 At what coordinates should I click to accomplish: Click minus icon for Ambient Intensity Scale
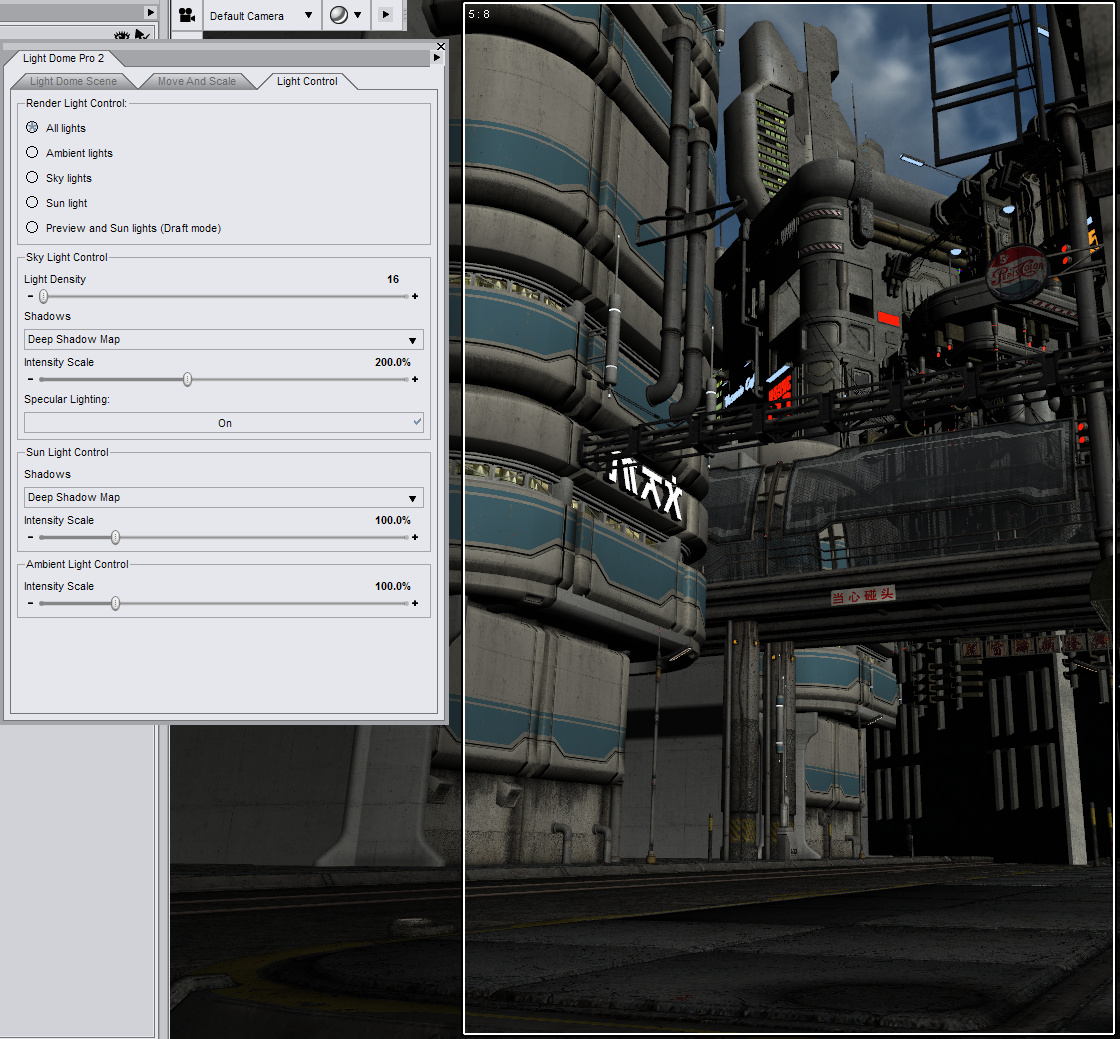tap(30, 604)
